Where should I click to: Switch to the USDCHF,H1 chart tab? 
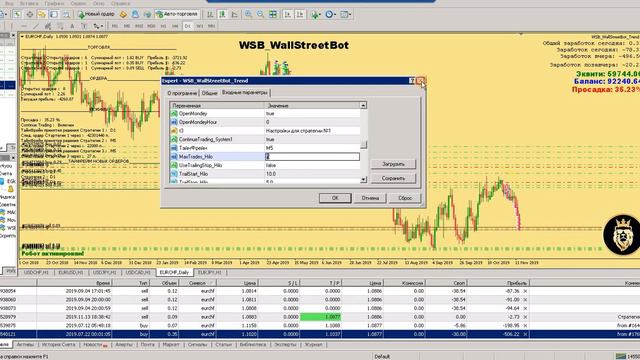pos(36,272)
